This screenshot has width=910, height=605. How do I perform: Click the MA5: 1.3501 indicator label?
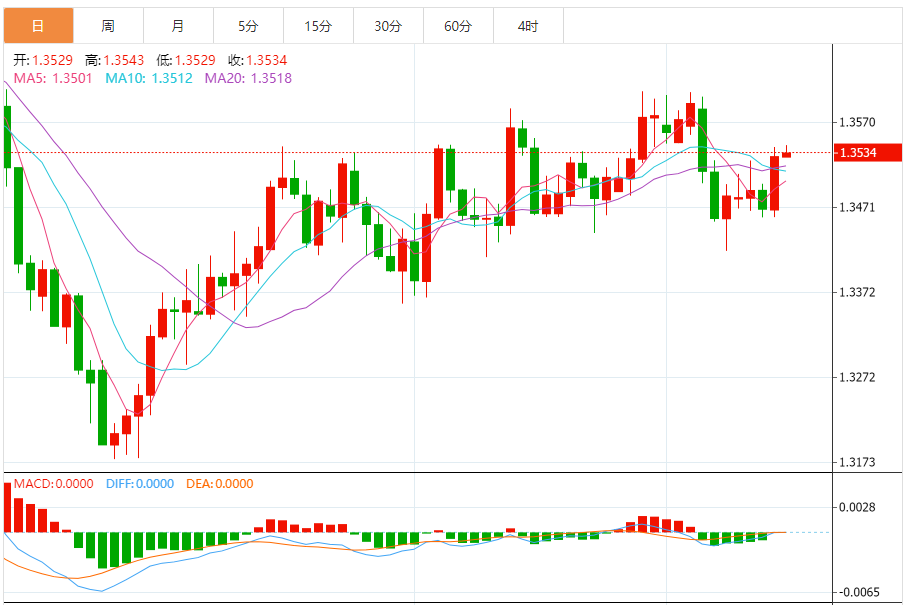tap(53, 78)
